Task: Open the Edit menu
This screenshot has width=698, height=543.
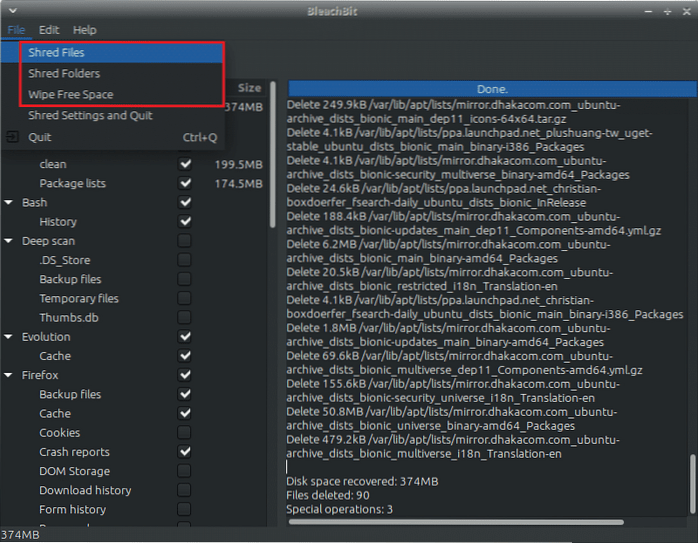Action: click(49, 30)
